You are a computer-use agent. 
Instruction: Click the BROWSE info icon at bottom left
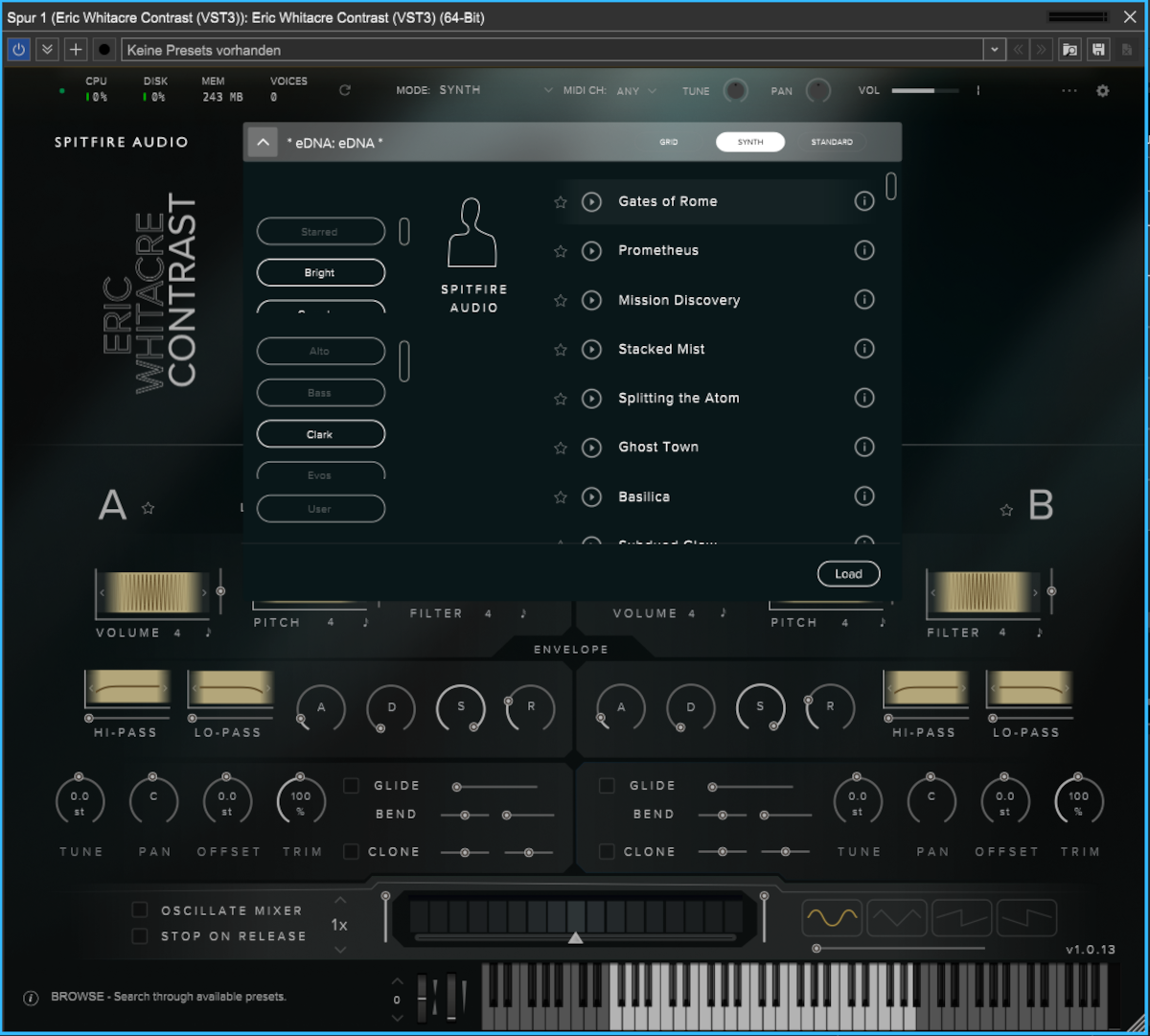tap(31, 998)
